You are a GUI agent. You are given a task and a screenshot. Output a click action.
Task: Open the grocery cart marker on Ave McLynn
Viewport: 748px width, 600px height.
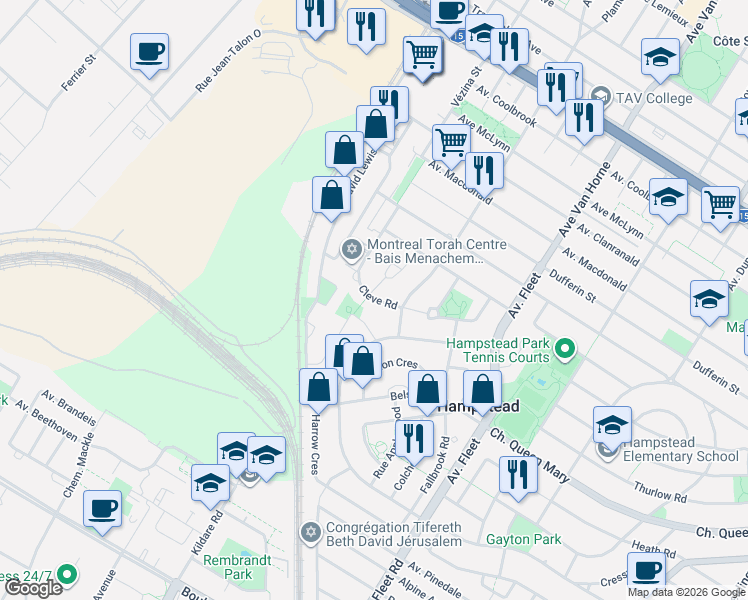pos(451,146)
